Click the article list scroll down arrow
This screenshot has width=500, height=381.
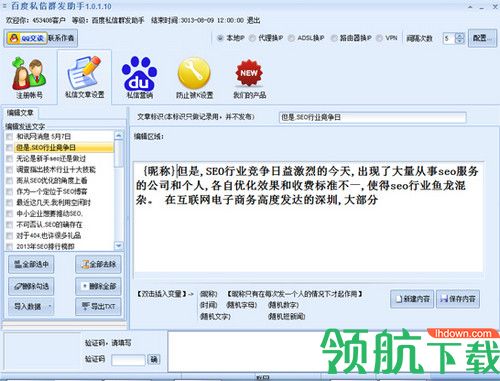pos(119,246)
